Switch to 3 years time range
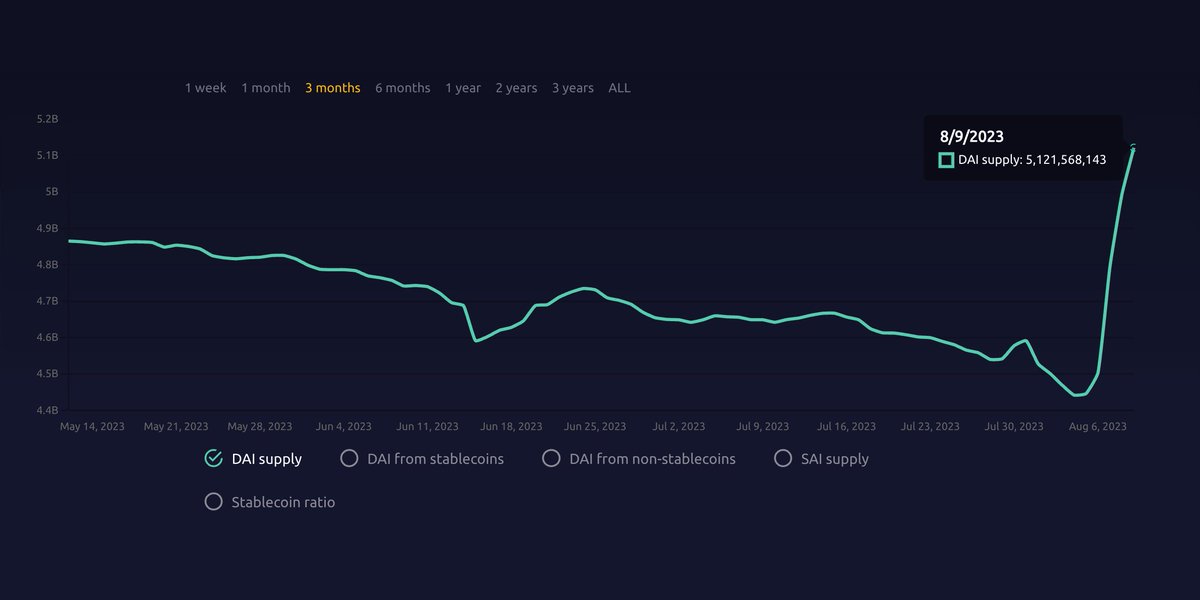This screenshot has width=1200, height=600. pos(572,88)
